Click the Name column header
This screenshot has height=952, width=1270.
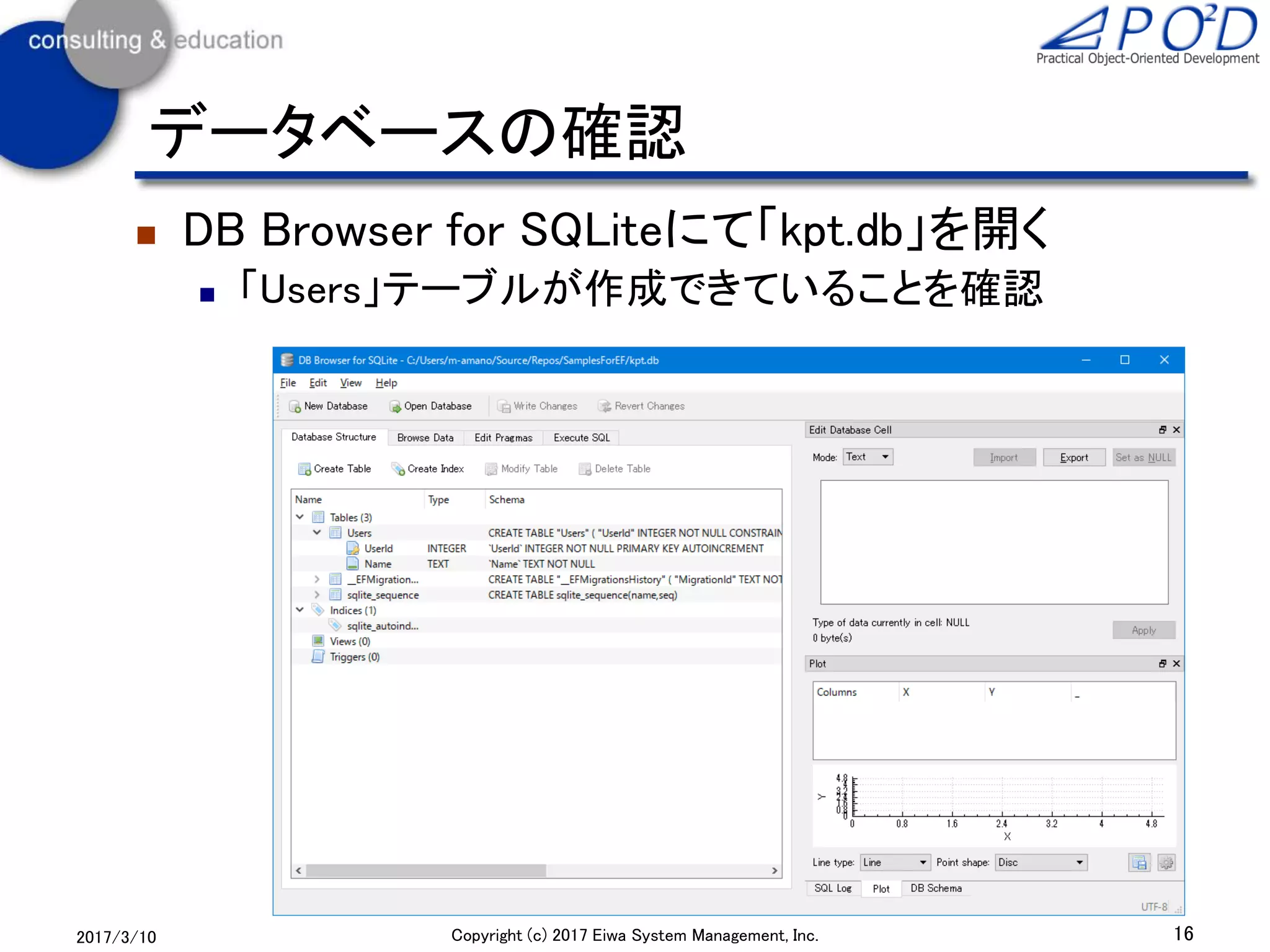click(358, 500)
